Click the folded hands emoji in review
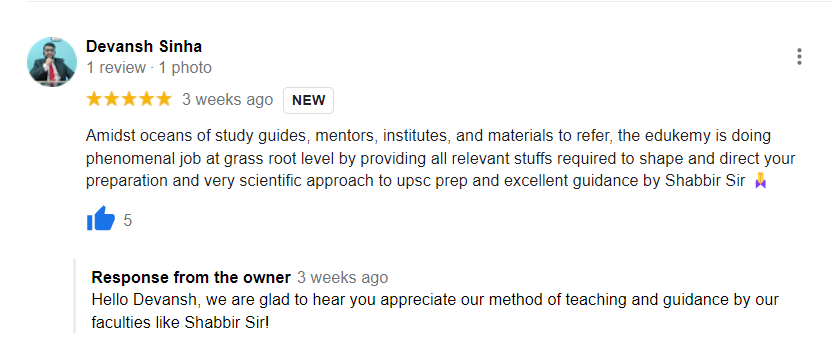The width and height of the screenshot is (832, 362). (760, 182)
